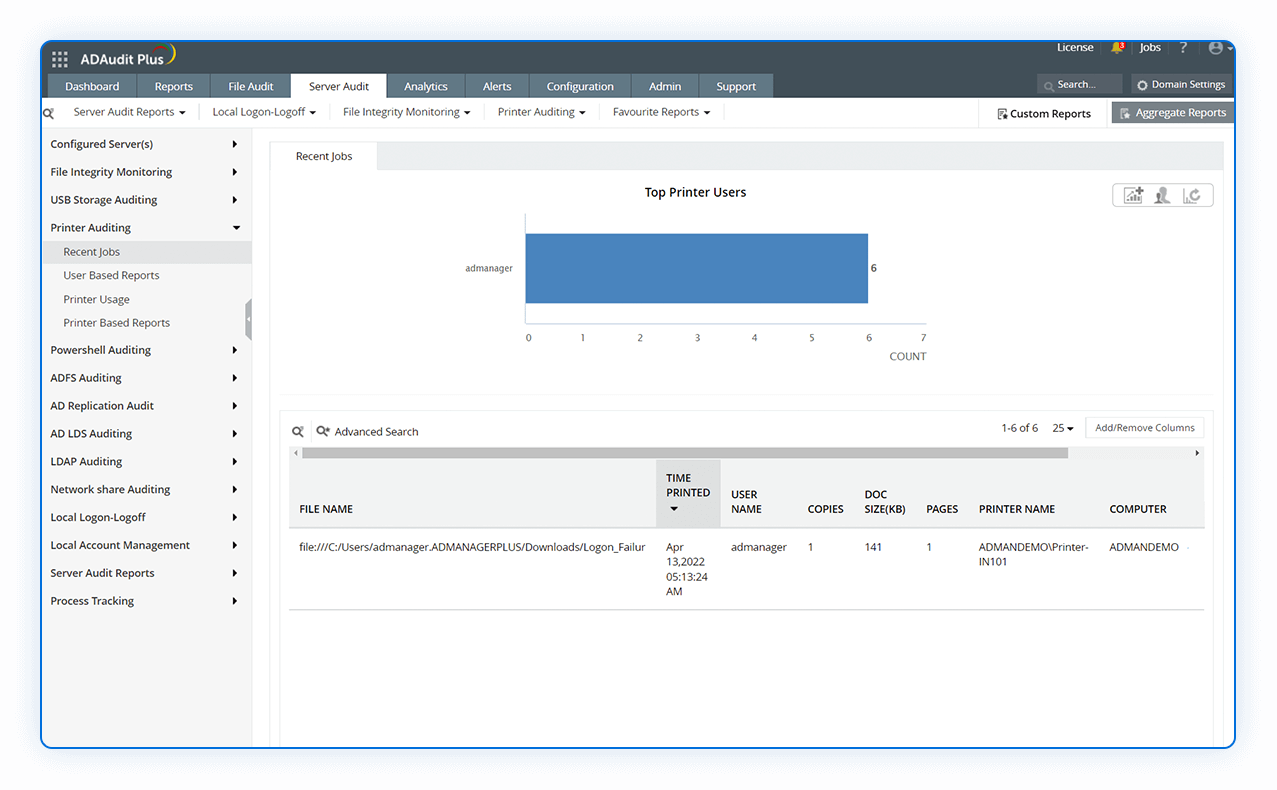Screen dimensions: 1277x790
Task: Click the admanager bar in chart
Action: (696, 268)
